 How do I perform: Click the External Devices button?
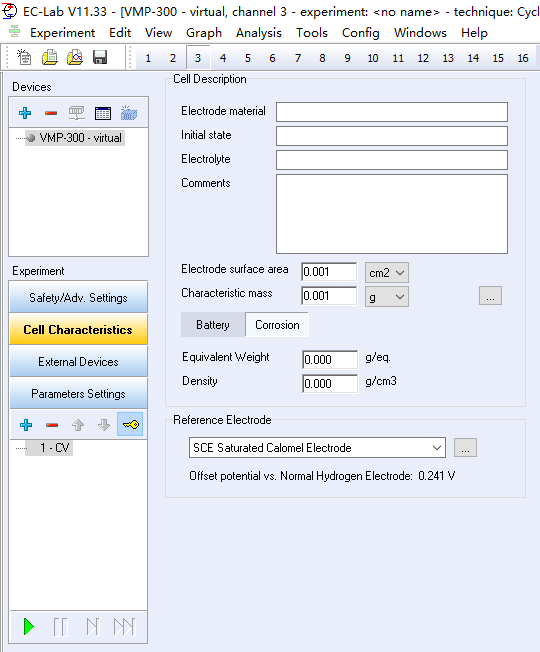tap(78, 362)
